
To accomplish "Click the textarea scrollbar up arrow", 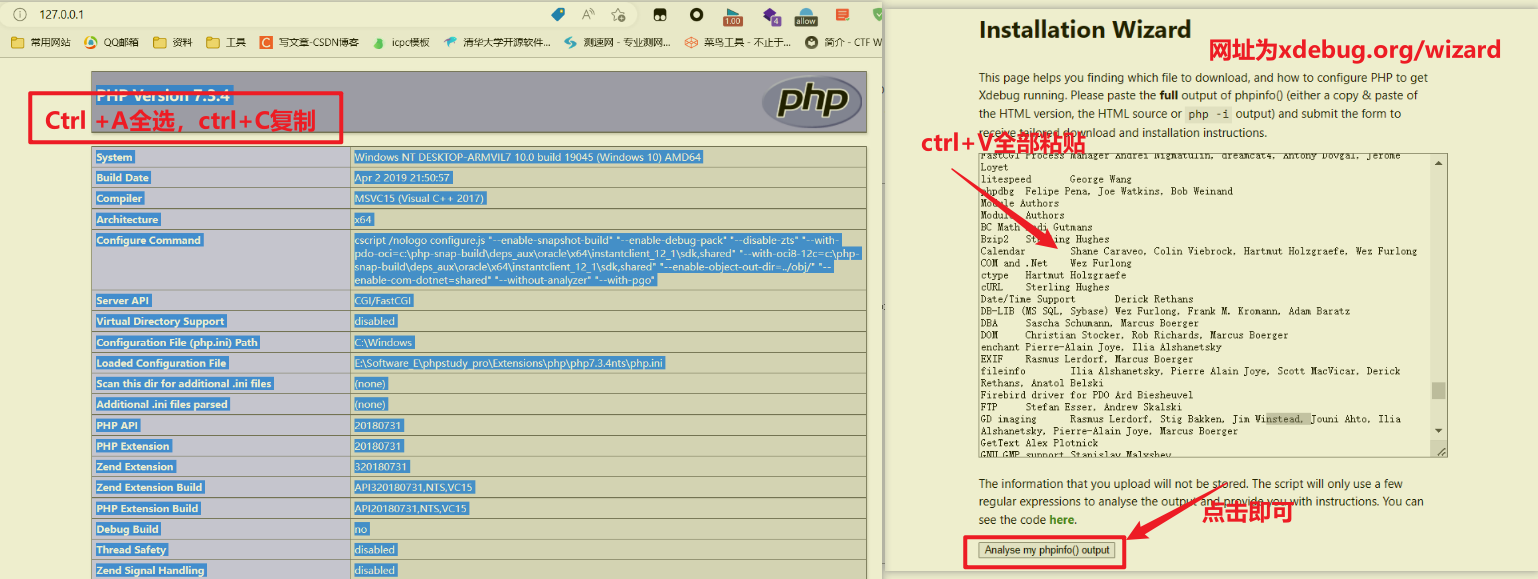I will pyautogui.click(x=1439, y=162).
